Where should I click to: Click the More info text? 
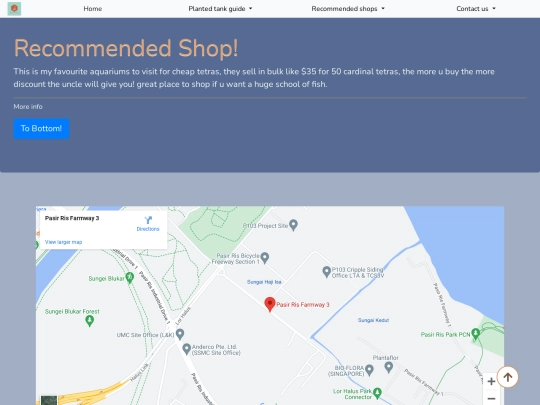click(28, 107)
